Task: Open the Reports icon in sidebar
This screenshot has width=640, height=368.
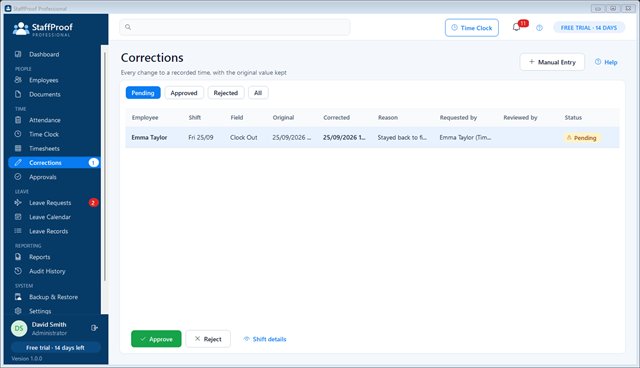Action: [18, 257]
